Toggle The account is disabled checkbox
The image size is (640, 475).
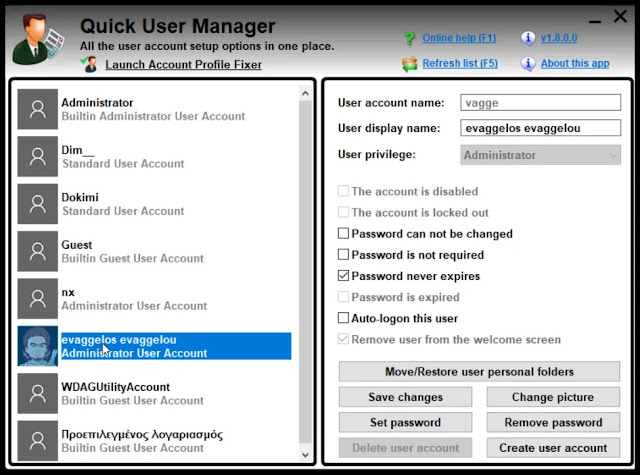click(x=343, y=191)
